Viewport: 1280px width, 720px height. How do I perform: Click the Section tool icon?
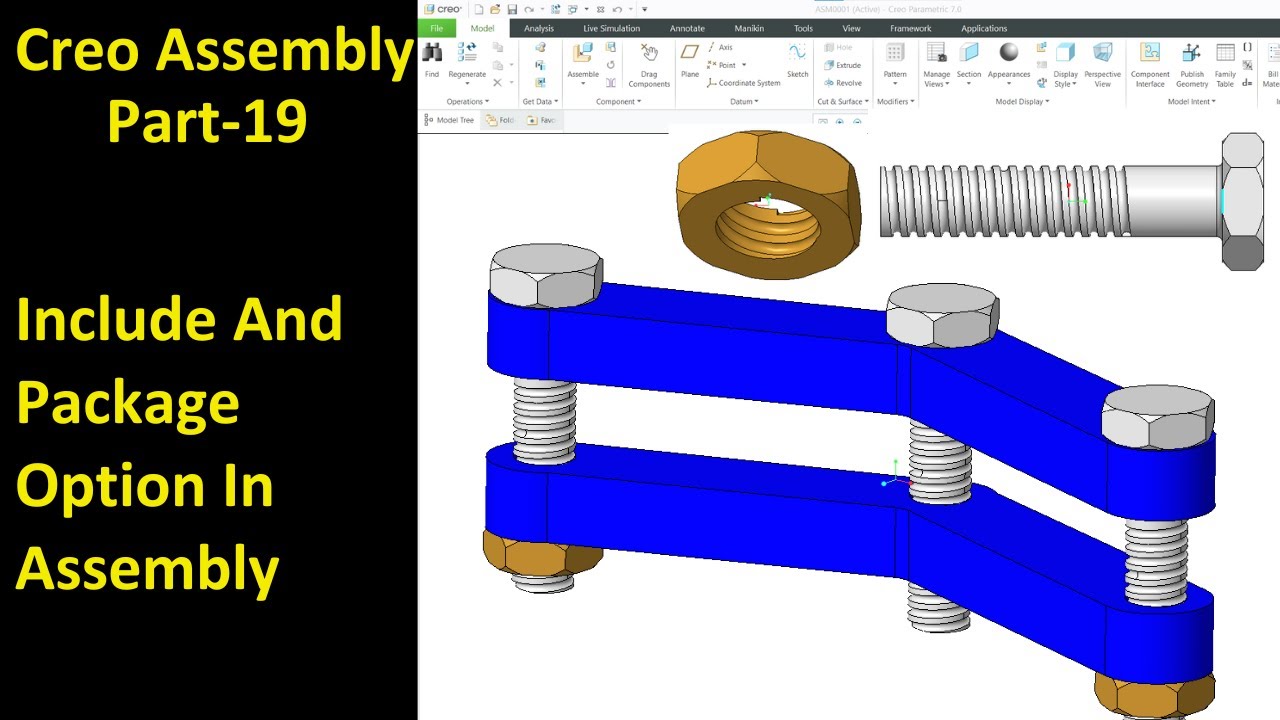click(969, 54)
